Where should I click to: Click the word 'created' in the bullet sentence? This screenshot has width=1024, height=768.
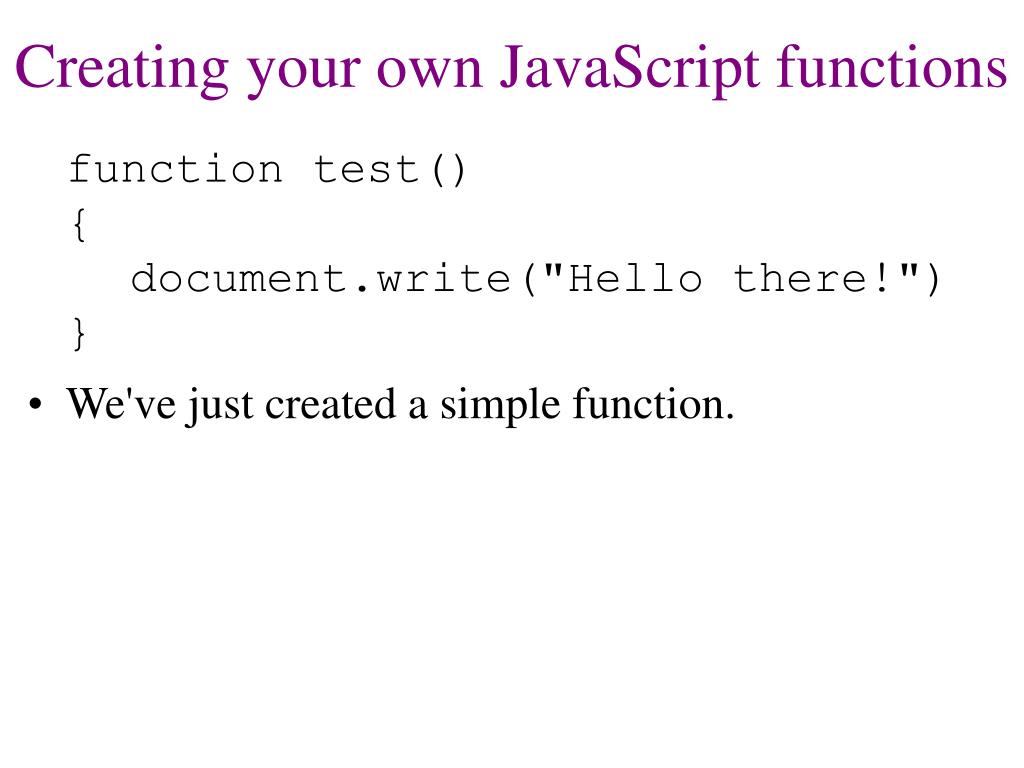(x=330, y=404)
